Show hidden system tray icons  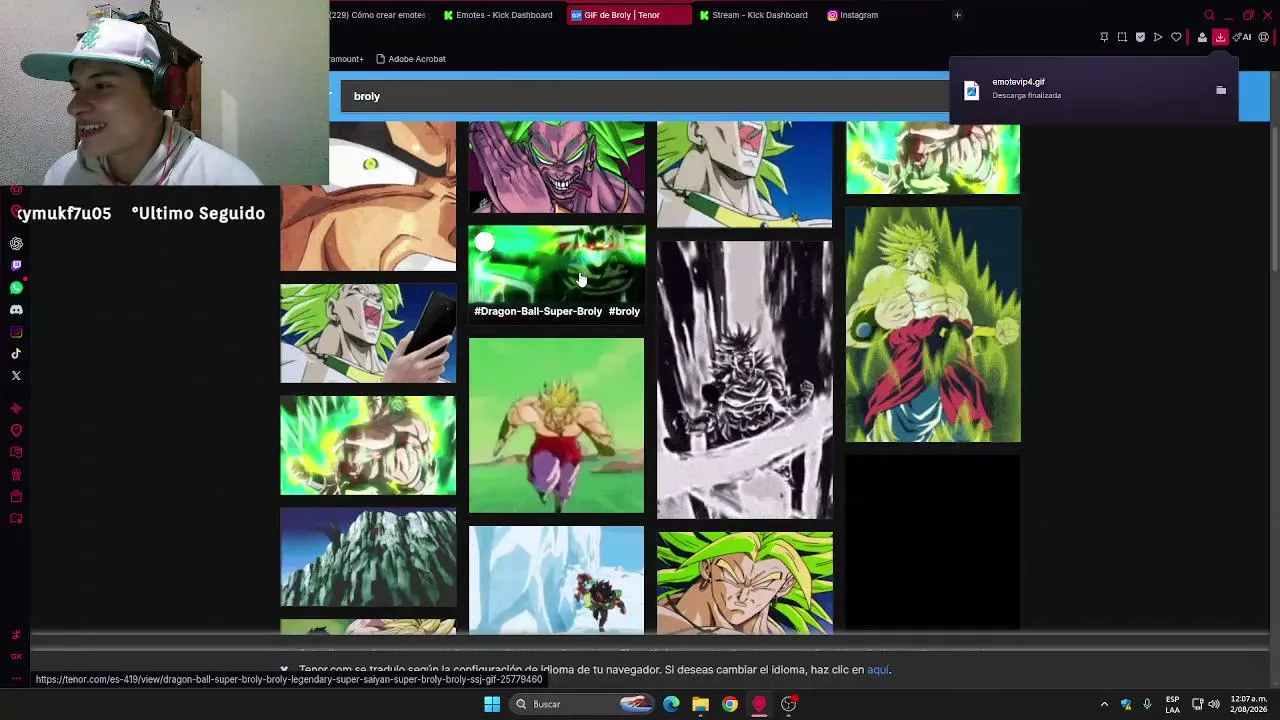point(1104,704)
